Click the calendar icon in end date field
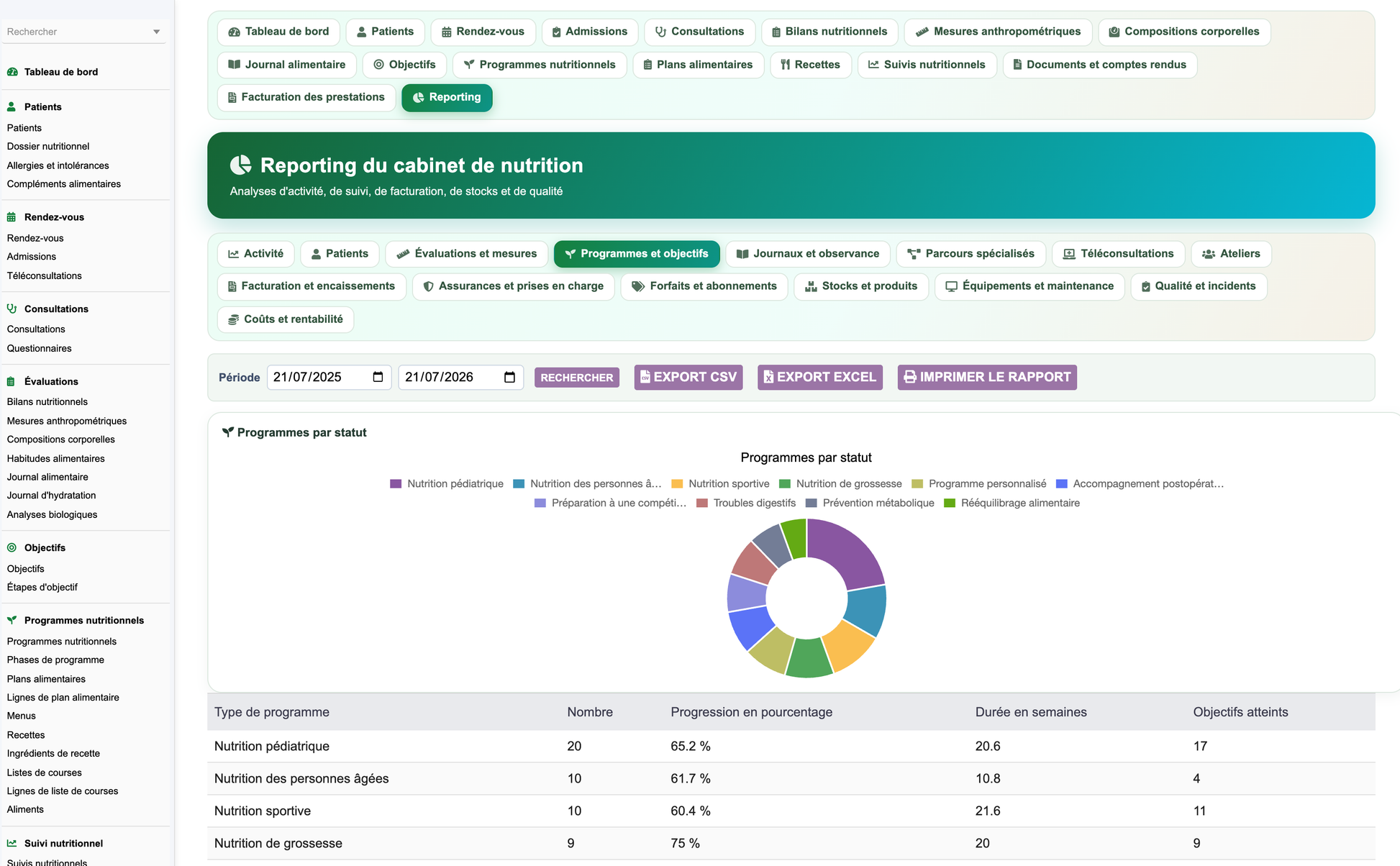Viewport: 1400px width, 866px height. [509, 377]
